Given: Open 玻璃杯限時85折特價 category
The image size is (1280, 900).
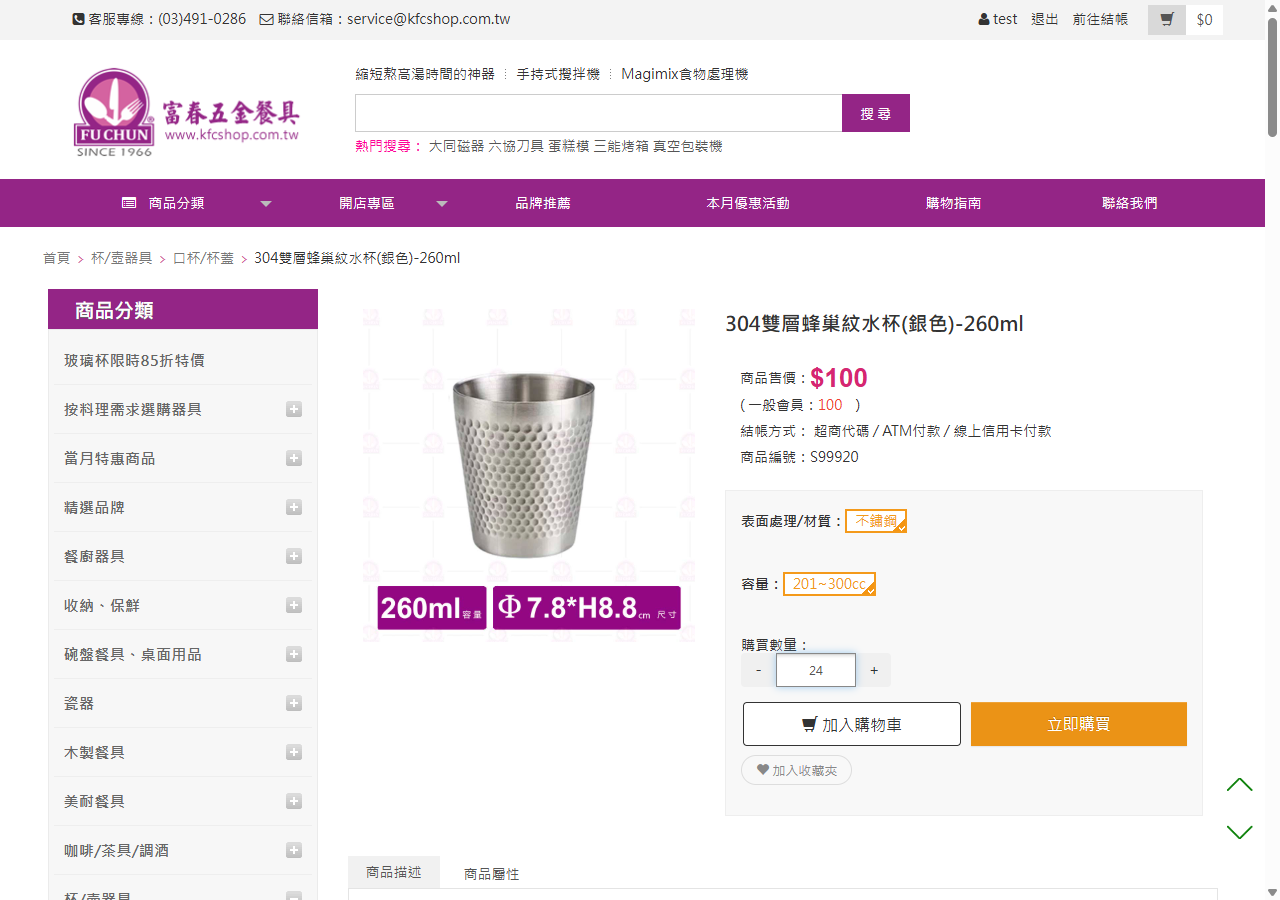Looking at the screenshot, I should 134,360.
